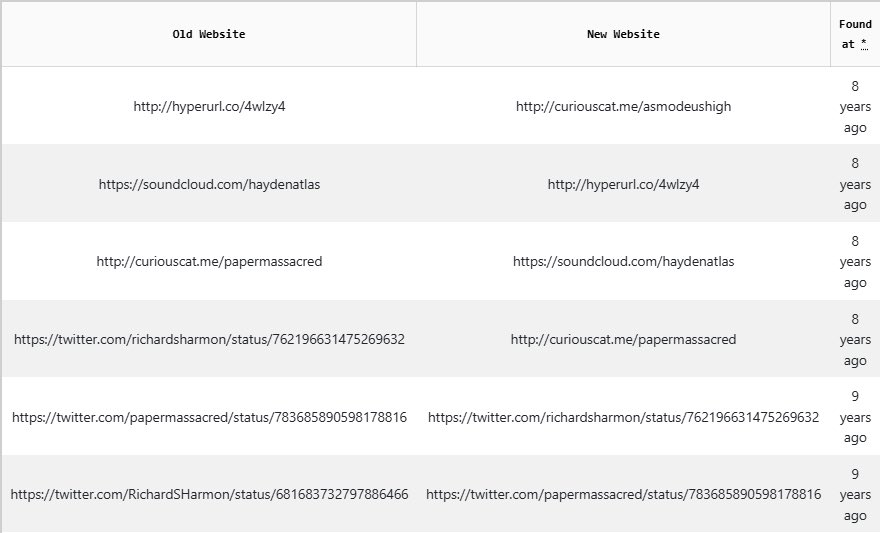880x533 pixels.
Task: Click the last row's 9 years ago cell
Action: [x=855, y=494]
